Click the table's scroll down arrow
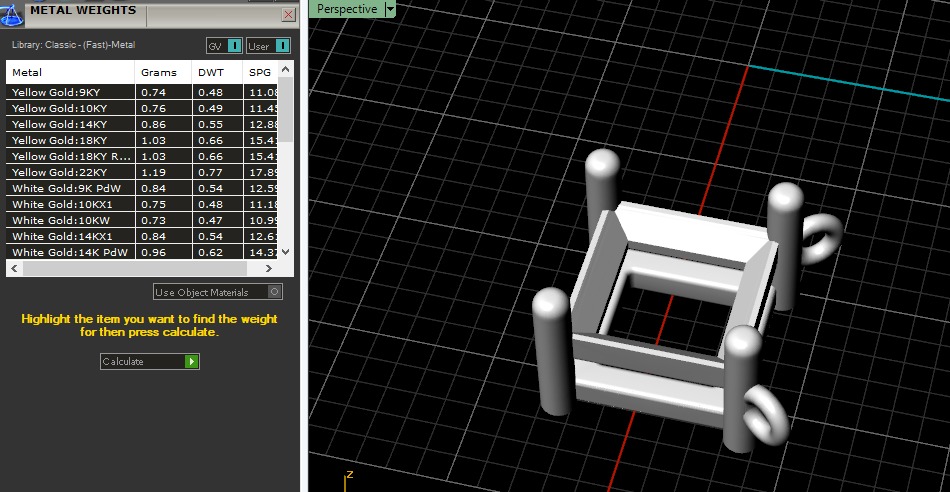Image resolution: width=950 pixels, height=492 pixels. pyautogui.click(x=286, y=252)
